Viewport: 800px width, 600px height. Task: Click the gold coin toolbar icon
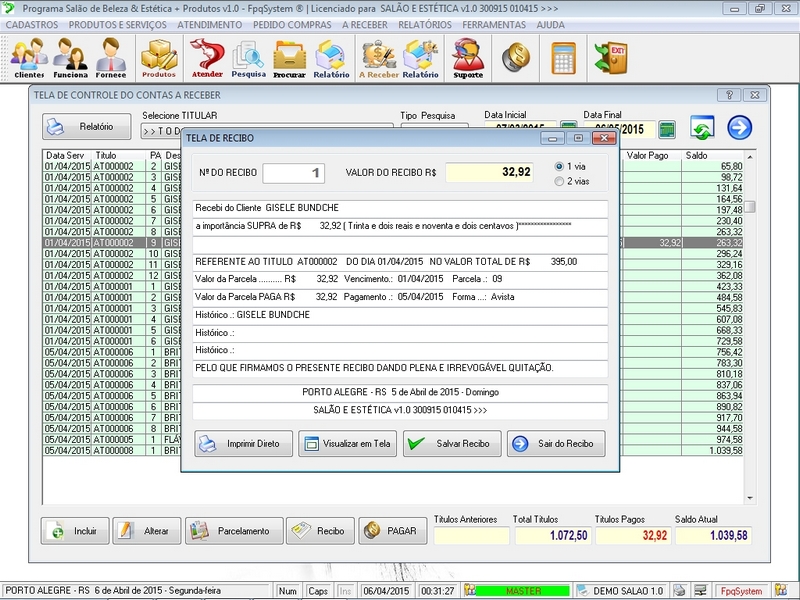tap(516, 56)
